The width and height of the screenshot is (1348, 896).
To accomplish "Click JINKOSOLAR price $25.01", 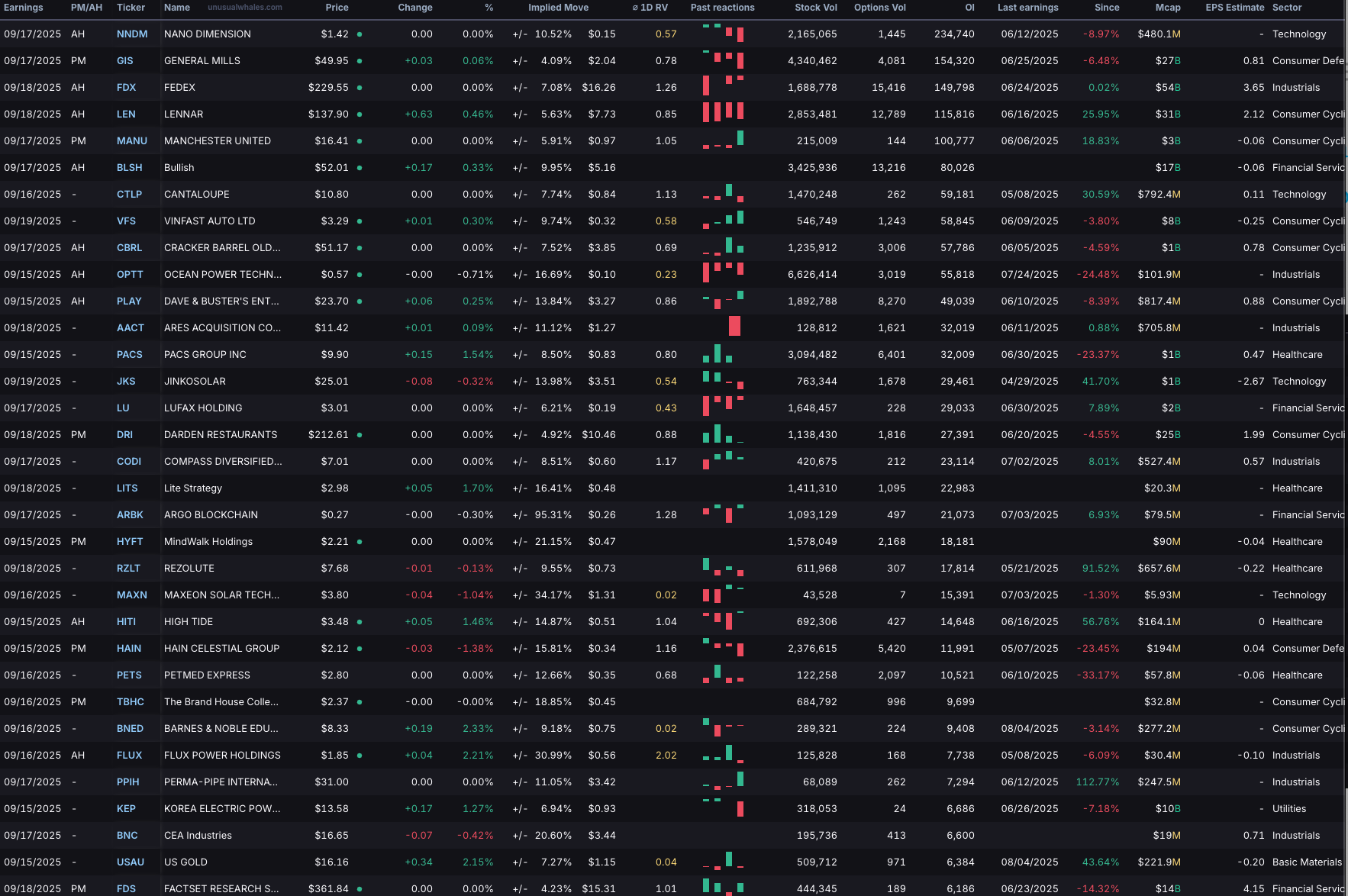I will (x=331, y=382).
